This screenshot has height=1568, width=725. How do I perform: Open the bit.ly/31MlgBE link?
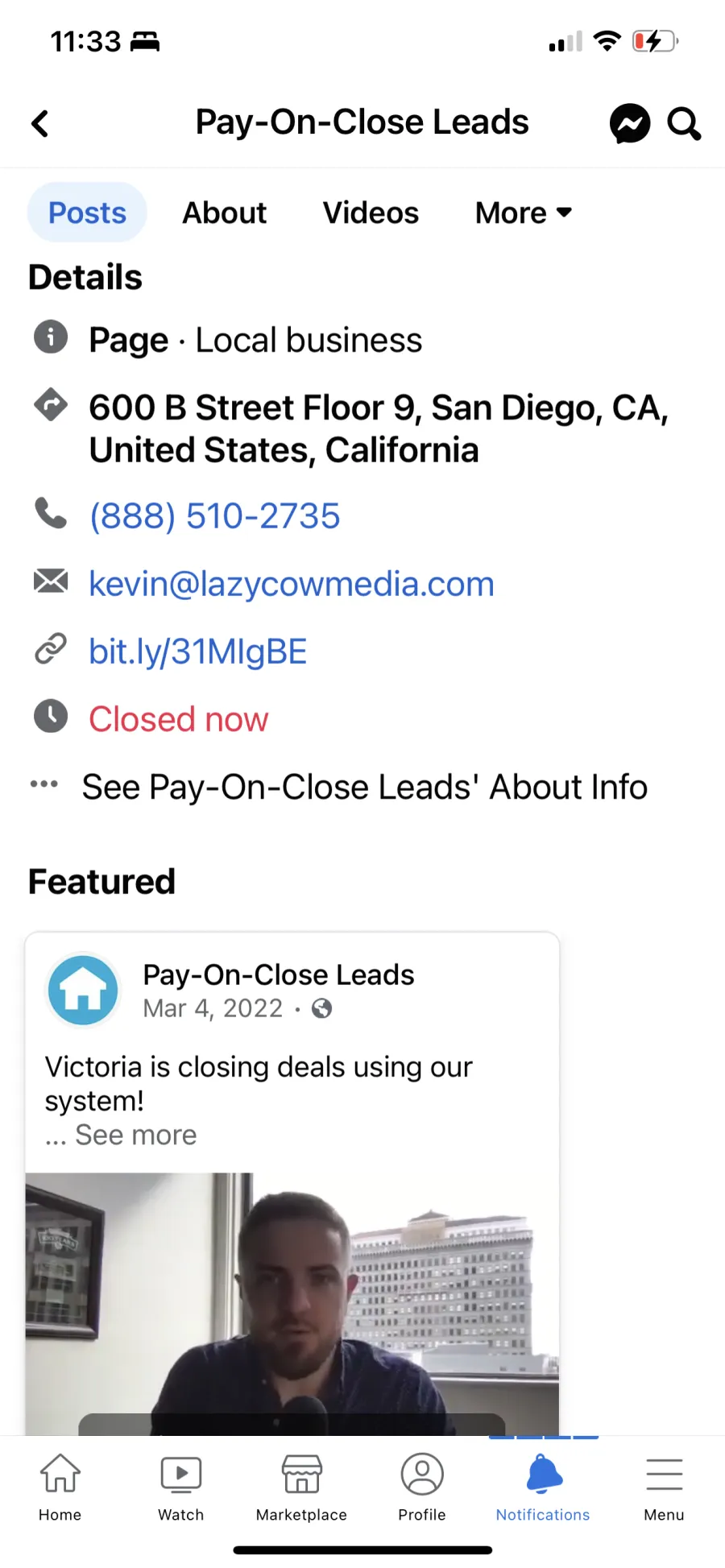pyautogui.click(x=197, y=651)
